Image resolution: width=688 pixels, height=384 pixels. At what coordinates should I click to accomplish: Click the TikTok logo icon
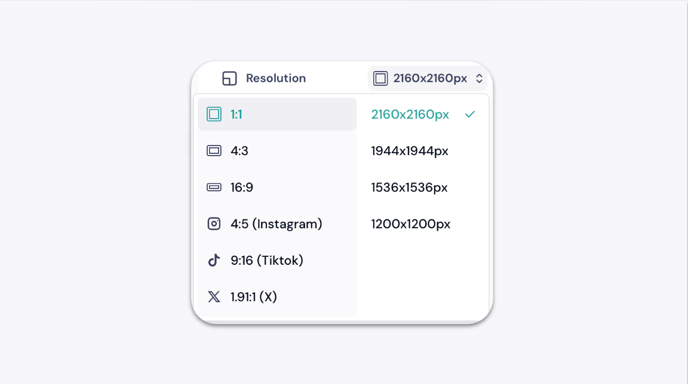click(214, 260)
